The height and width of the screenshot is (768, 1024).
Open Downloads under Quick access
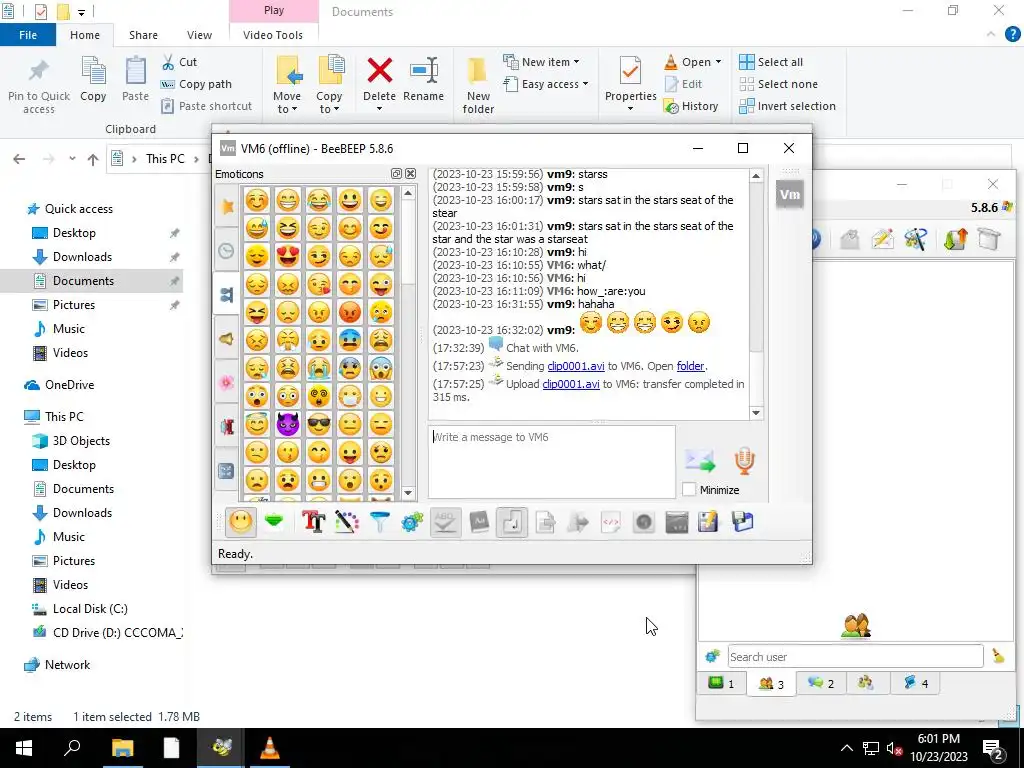tap(82, 257)
